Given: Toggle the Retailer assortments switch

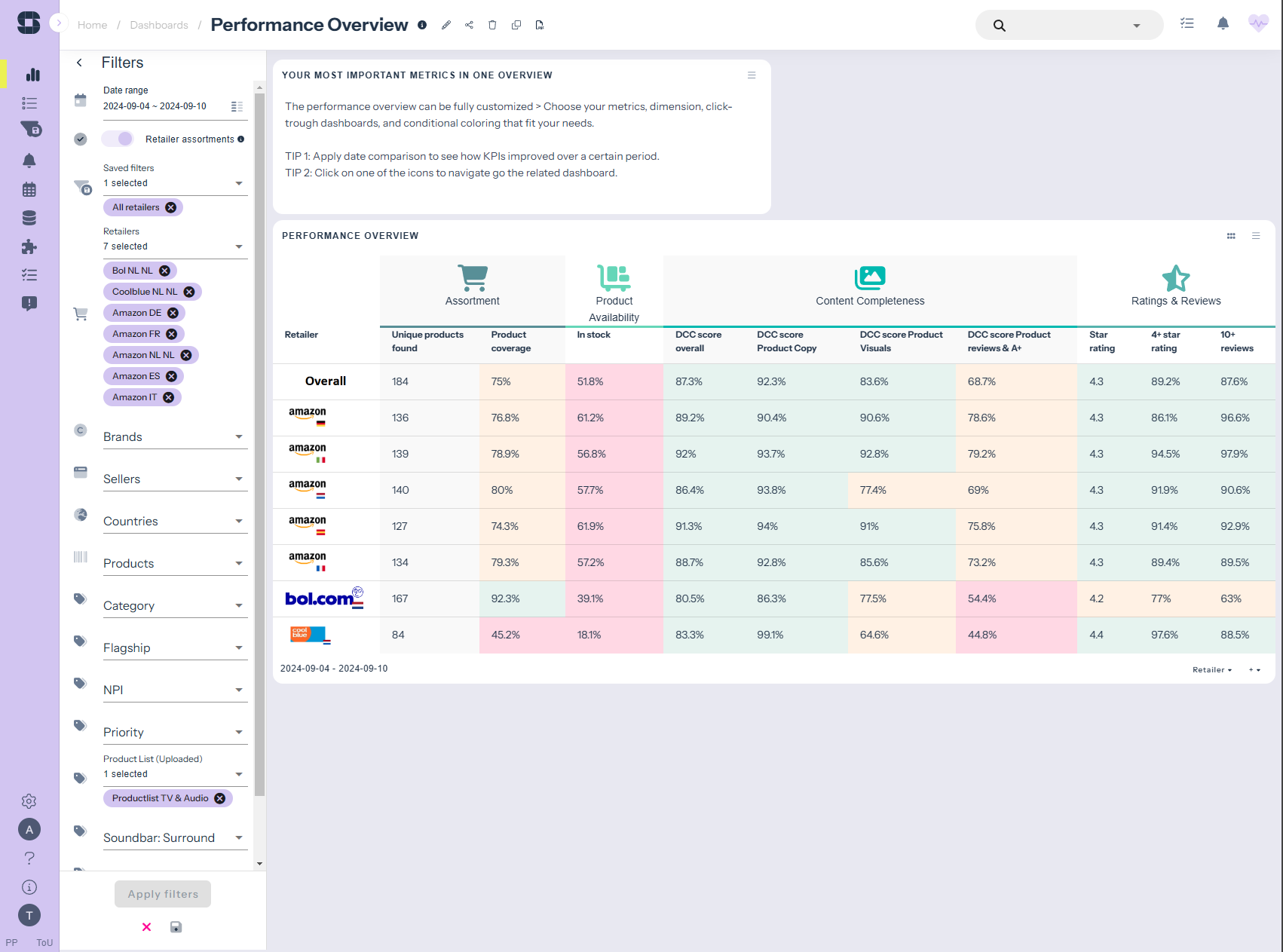Looking at the screenshot, I should (x=118, y=139).
